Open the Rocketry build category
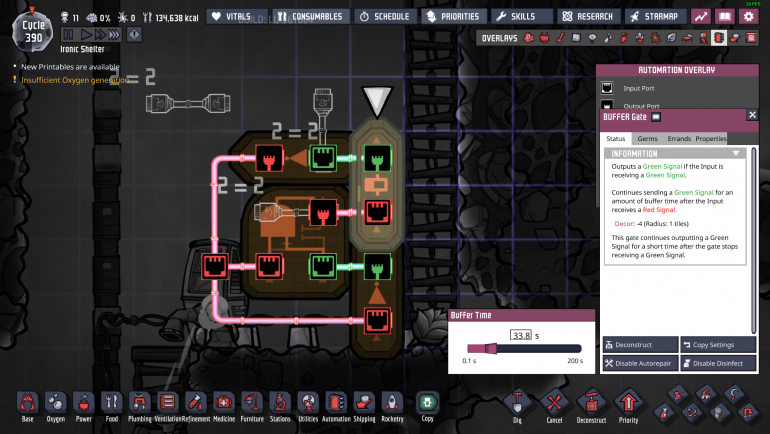Viewport: 770px width, 434px height. pos(392,407)
